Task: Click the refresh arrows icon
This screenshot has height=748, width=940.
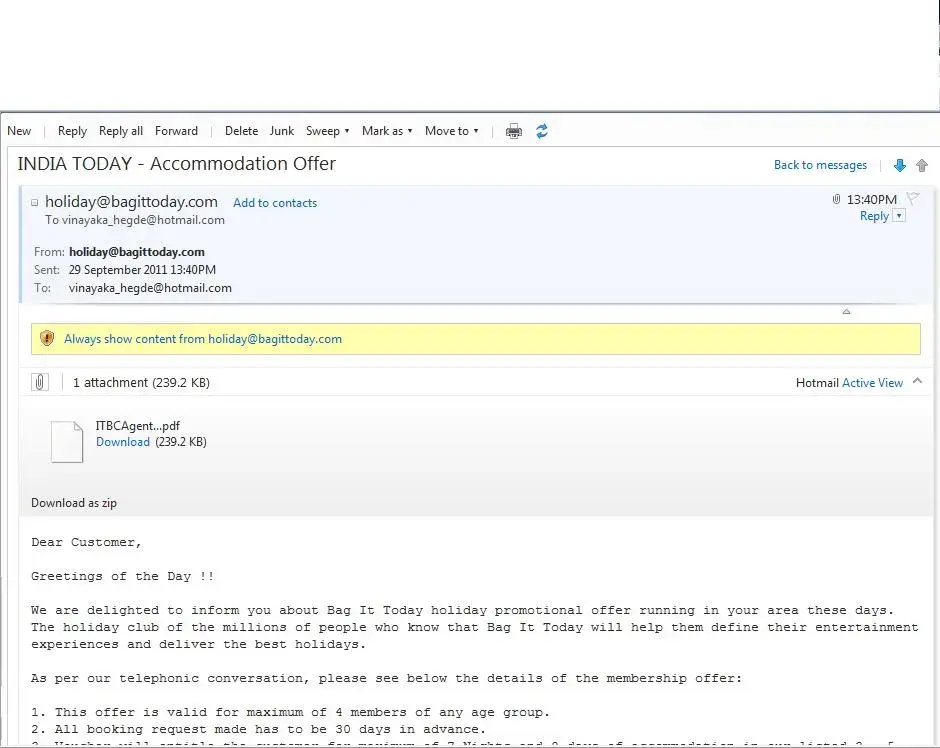Action: point(542,131)
